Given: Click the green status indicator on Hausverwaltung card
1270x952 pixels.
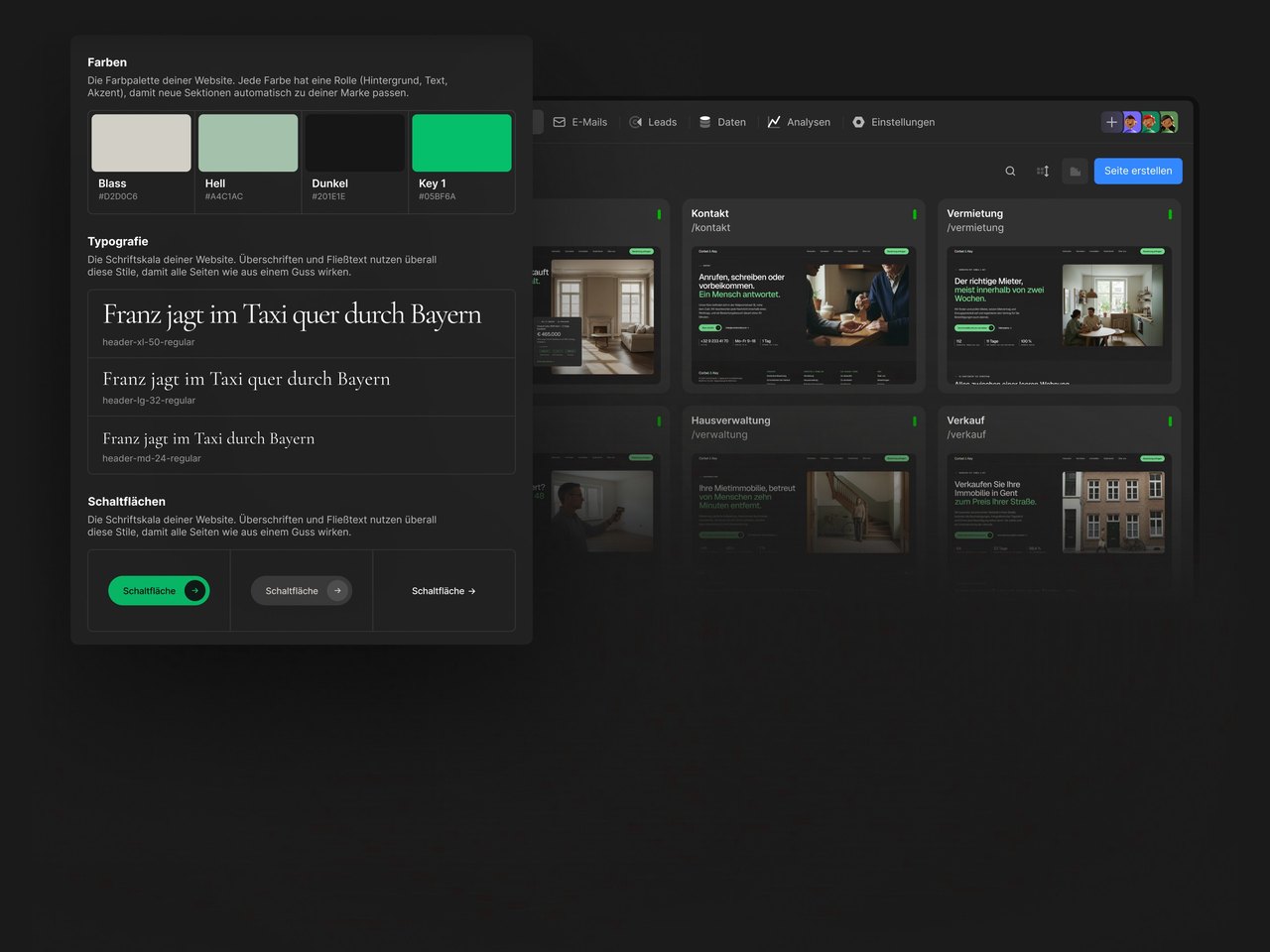Looking at the screenshot, I should tap(915, 421).
